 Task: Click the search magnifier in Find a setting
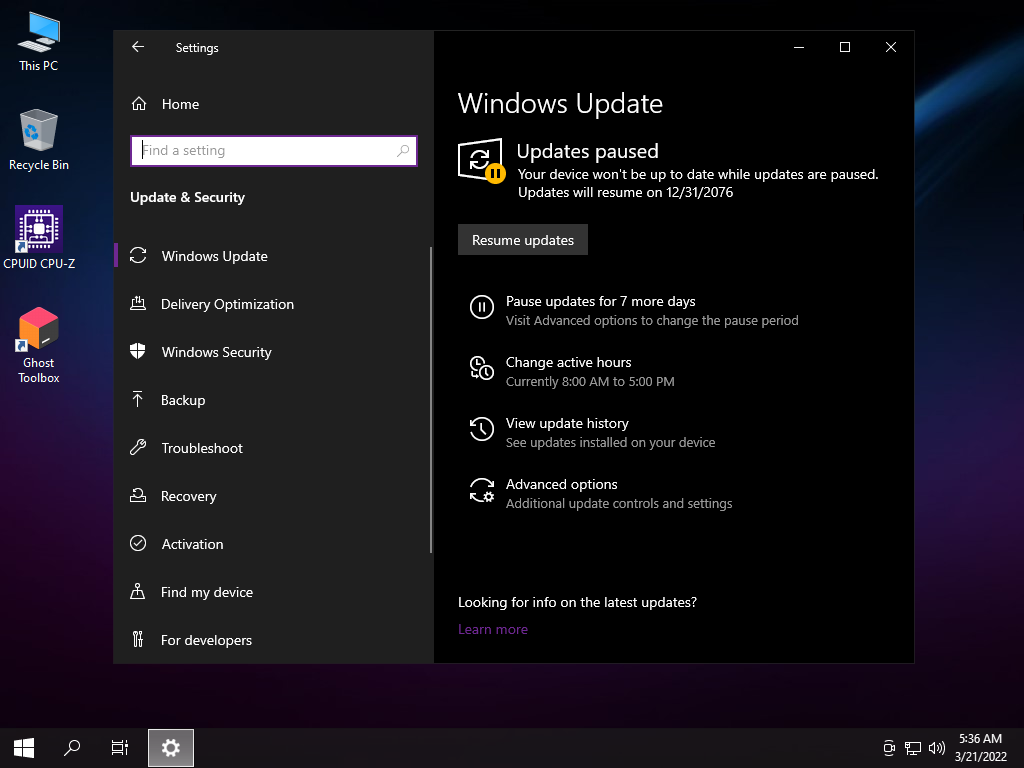click(403, 151)
